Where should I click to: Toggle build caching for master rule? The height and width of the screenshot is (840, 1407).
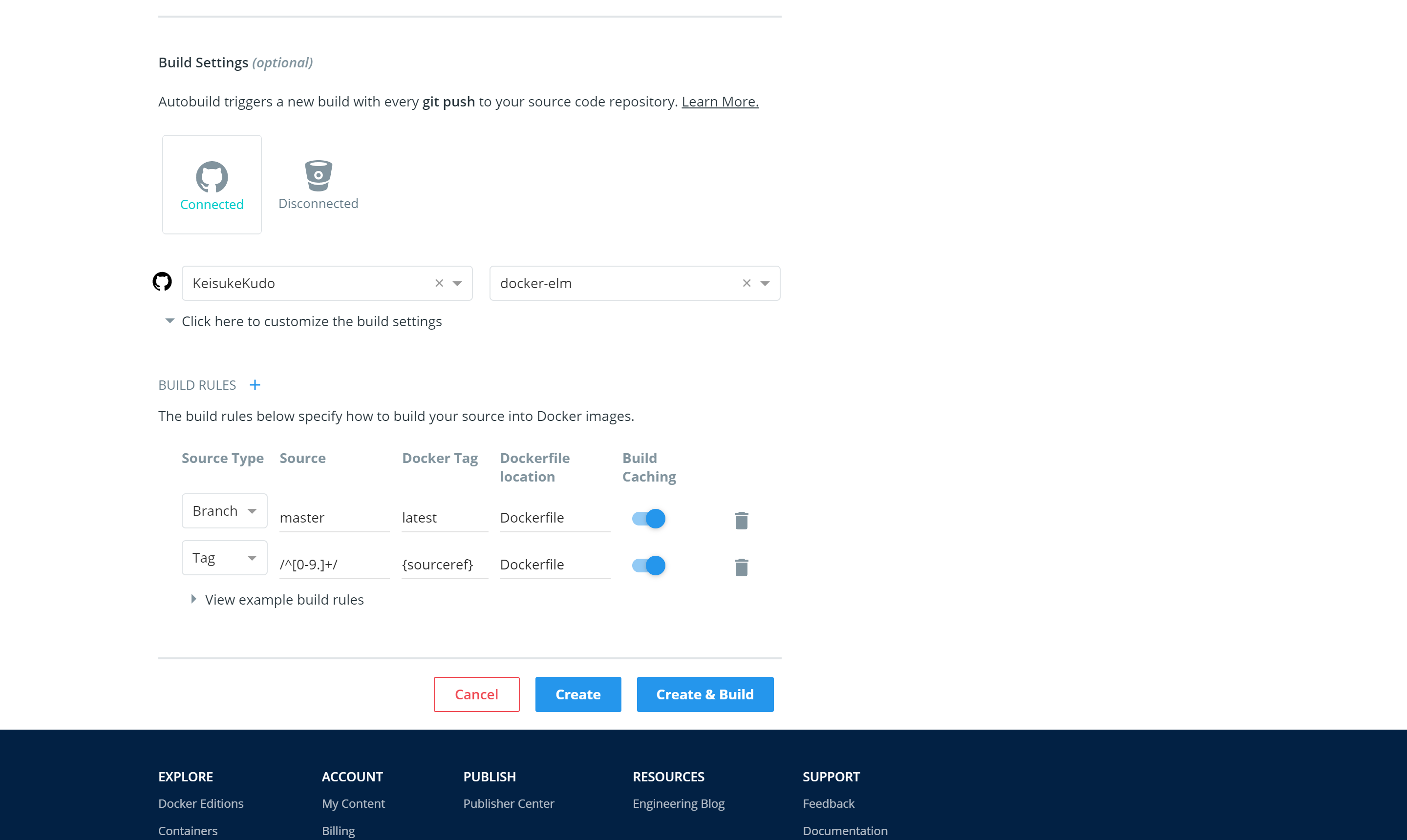pyautogui.click(x=648, y=519)
